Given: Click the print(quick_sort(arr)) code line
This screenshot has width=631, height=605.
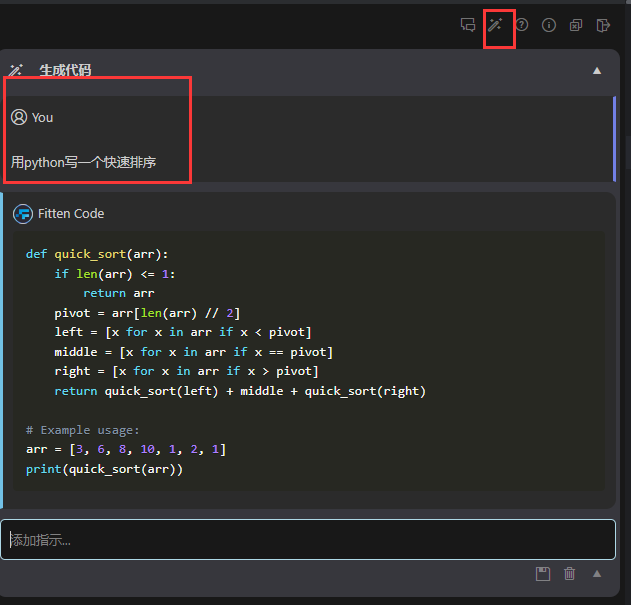Looking at the screenshot, I should 104,469.
